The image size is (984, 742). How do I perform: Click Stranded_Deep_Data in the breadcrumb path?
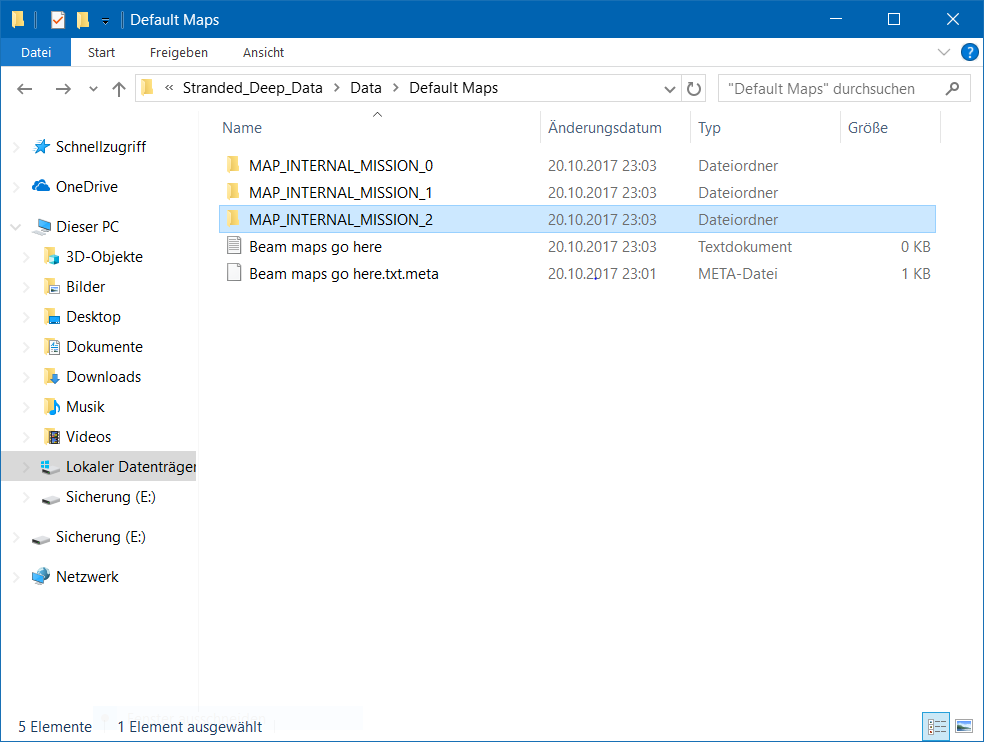[252, 88]
